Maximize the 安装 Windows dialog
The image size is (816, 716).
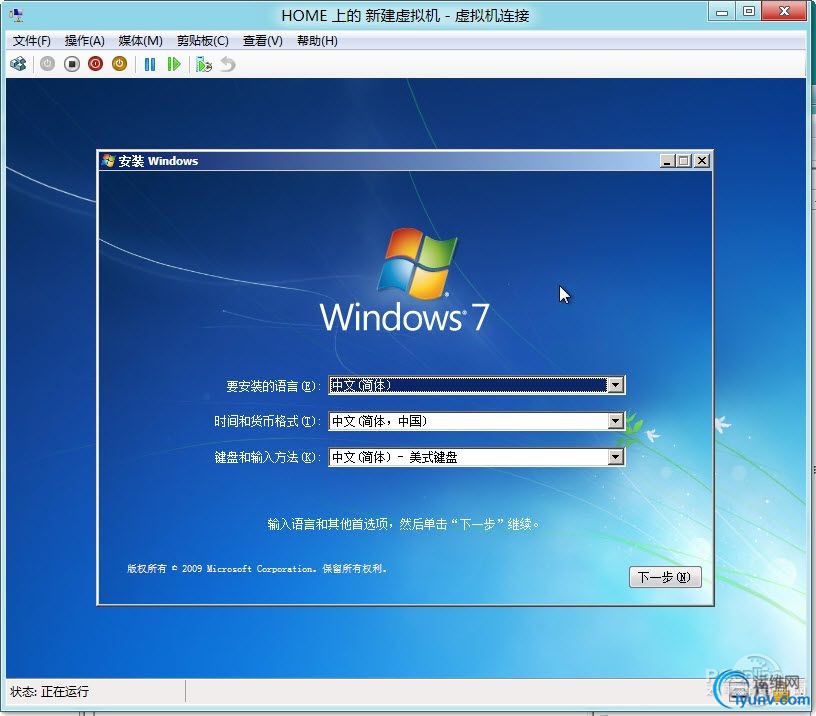point(684,161)
